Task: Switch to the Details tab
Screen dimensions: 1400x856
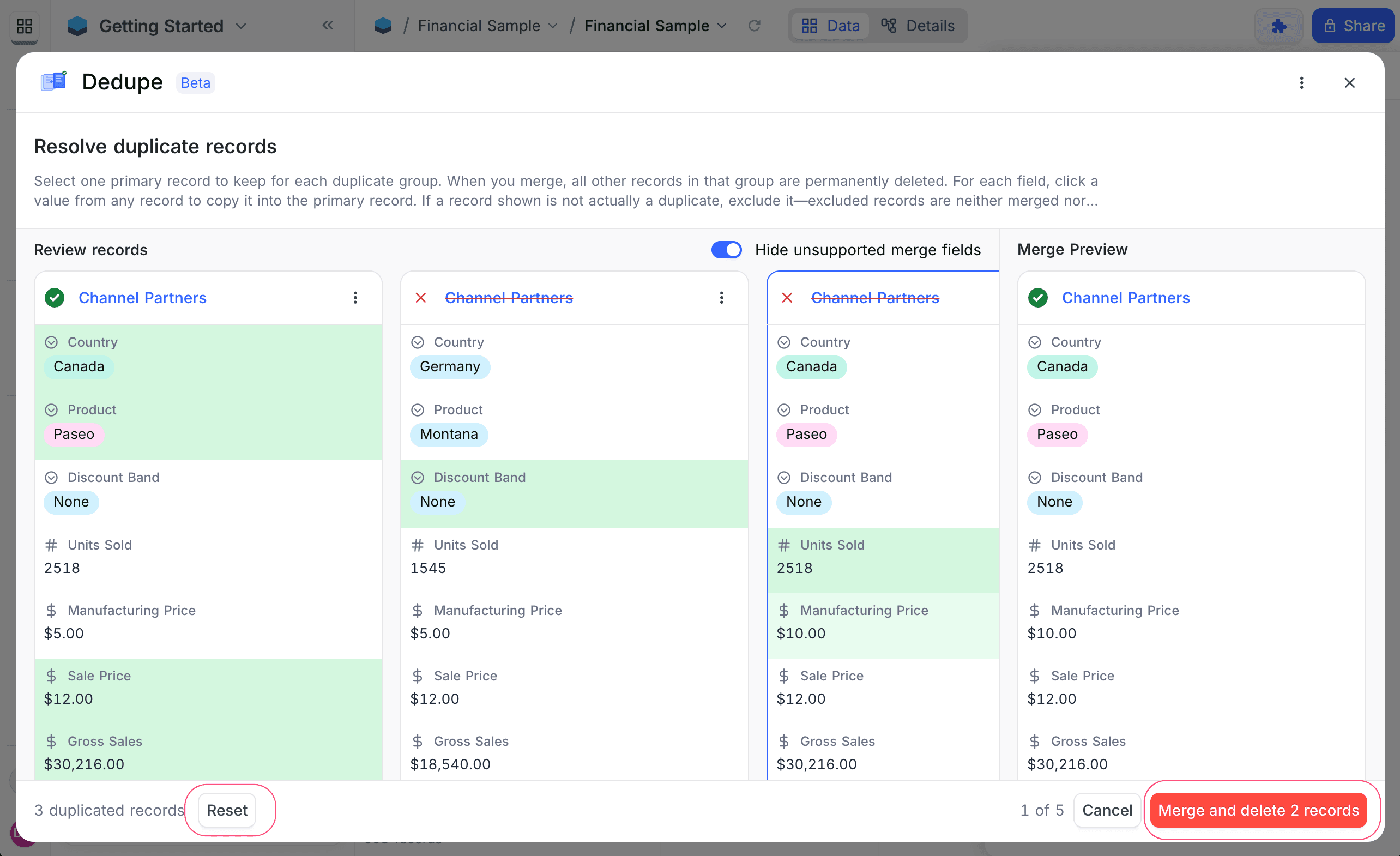Action: click(x=918, y=26)
